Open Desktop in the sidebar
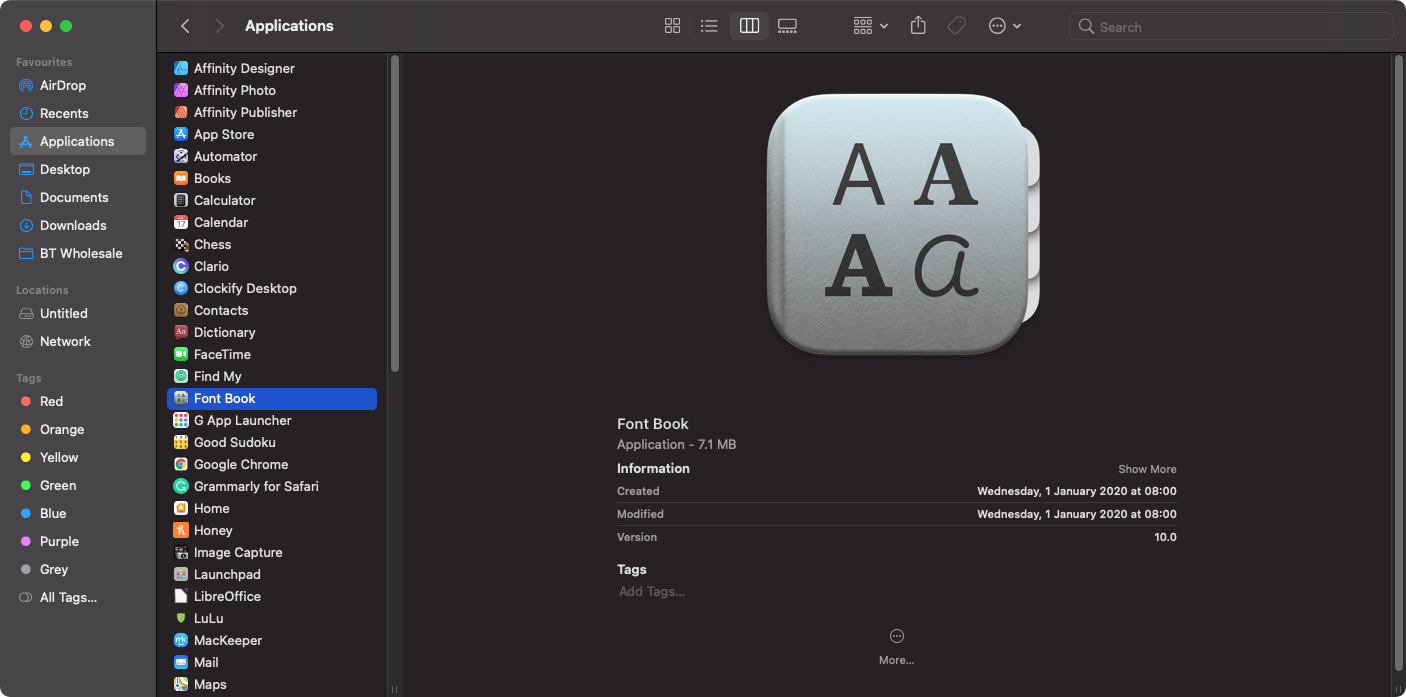Viewport: 1406px width, 697px height. click(78, 169)
